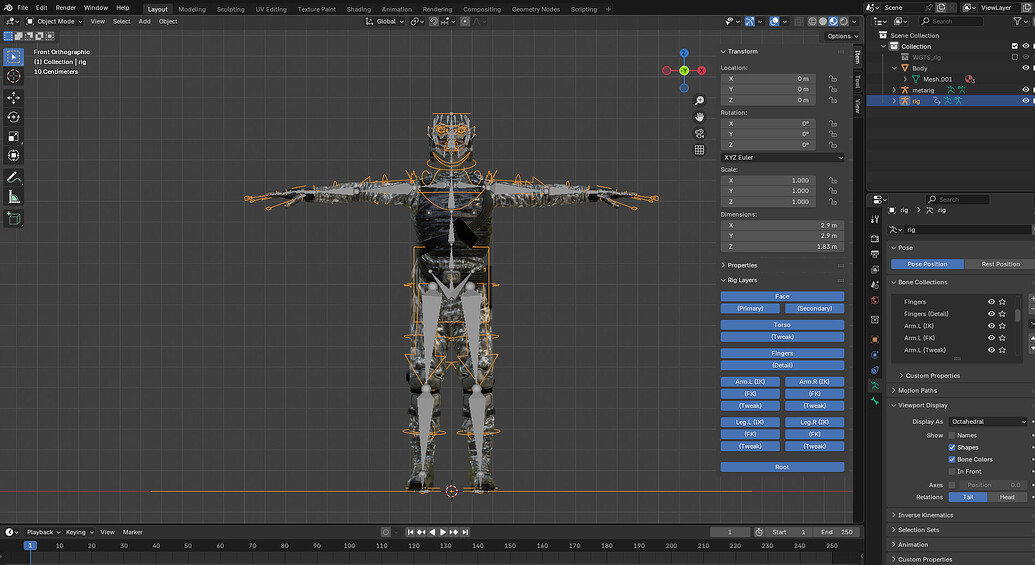Open the Object Data armature properties tab
This screenshot has width=1035, height=565.
(875, 385)
